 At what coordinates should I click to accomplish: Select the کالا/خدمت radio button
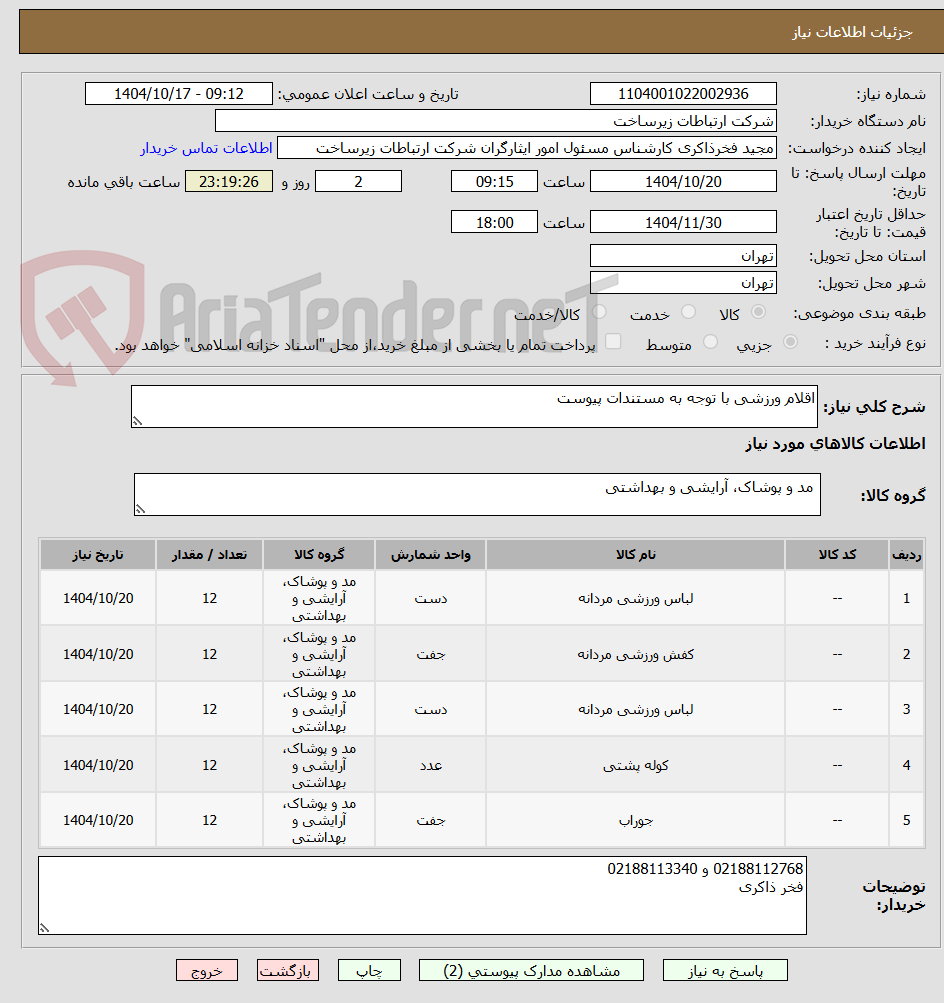pyautogui.click(x=599, y=312)
